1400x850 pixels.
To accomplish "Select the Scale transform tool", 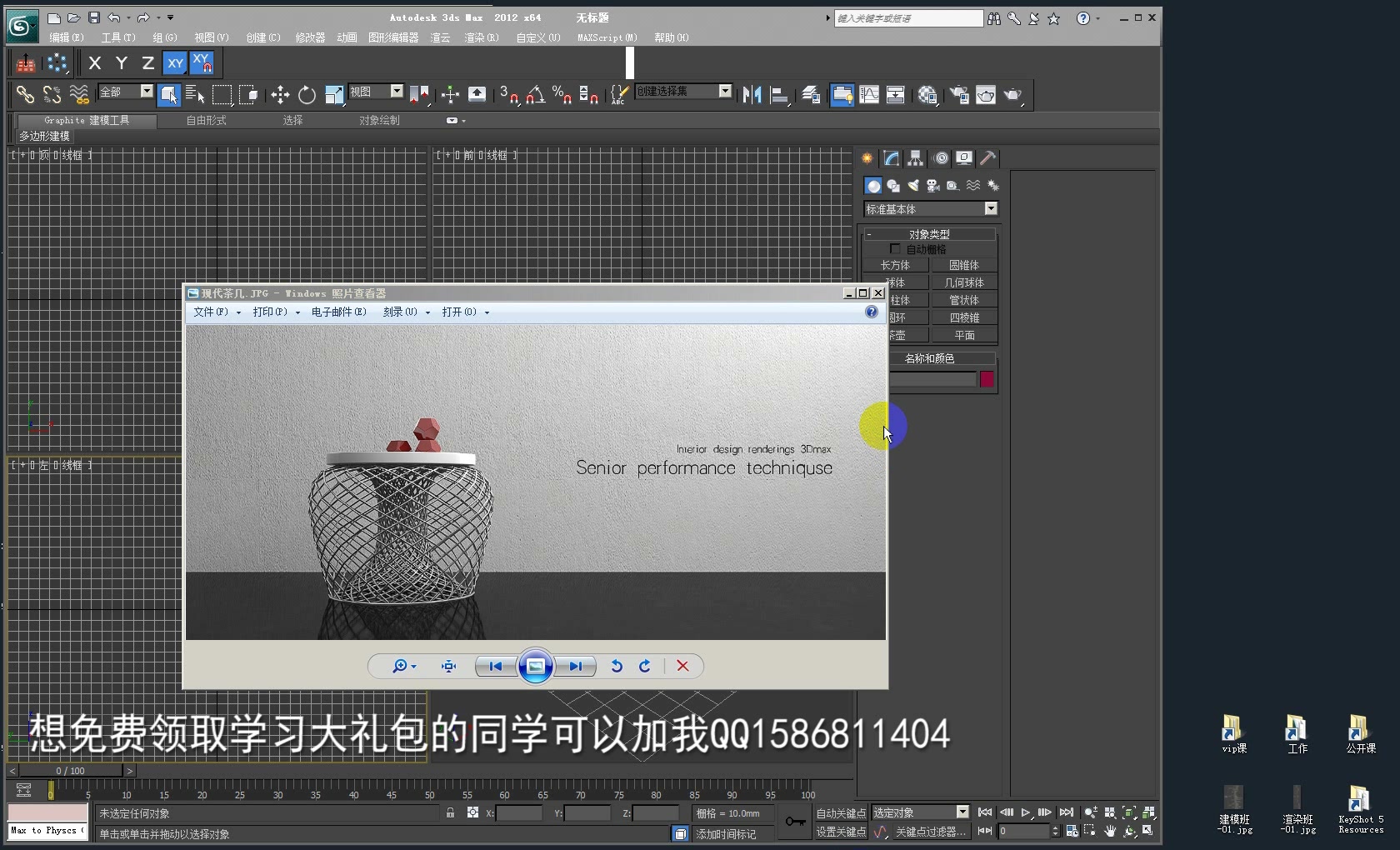I will point(334,95).
